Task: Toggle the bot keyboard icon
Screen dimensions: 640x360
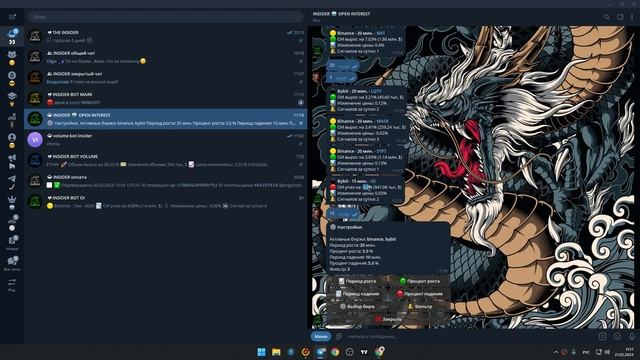Action: coord(602,336)
